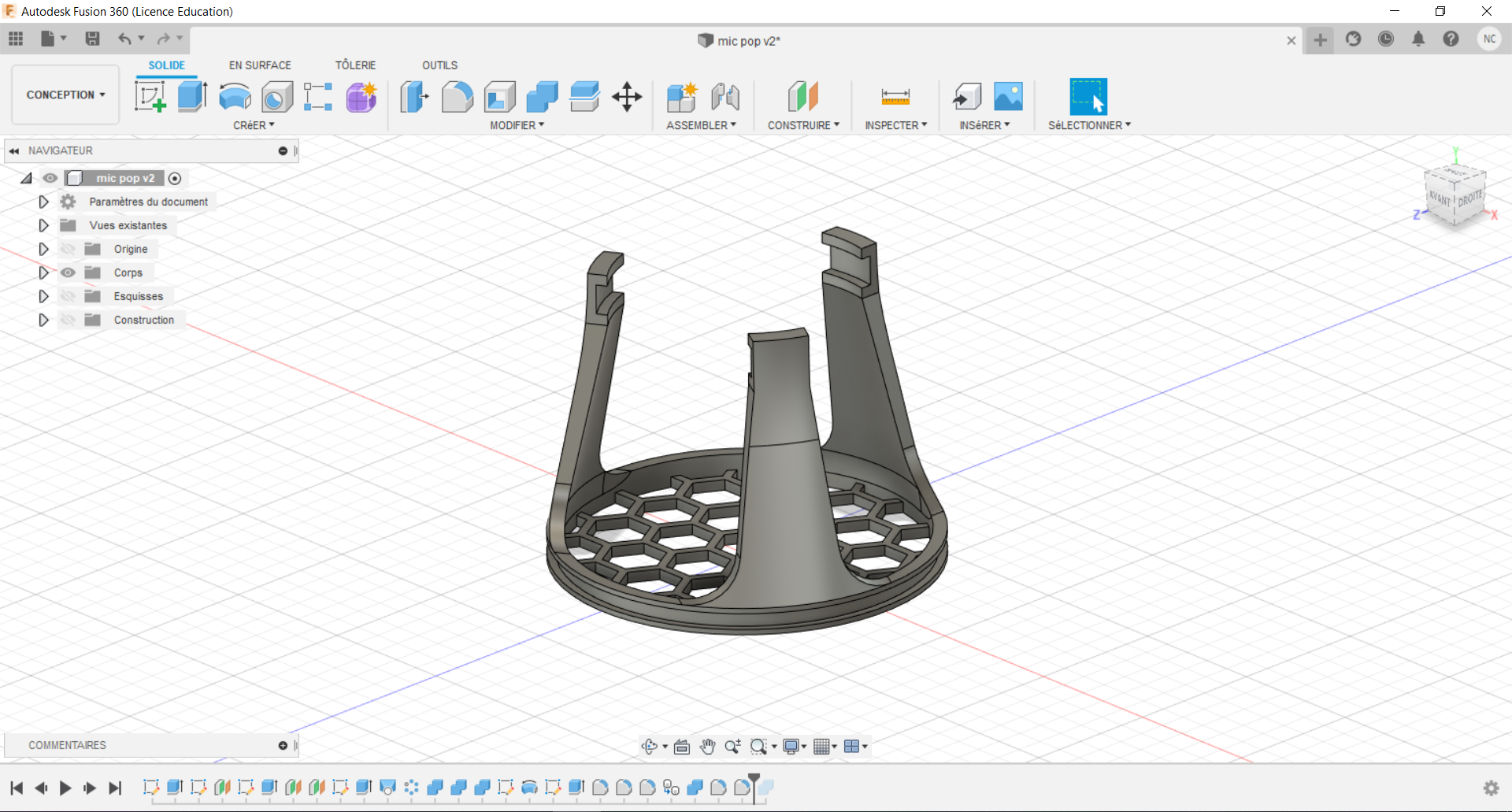Activate the Move/Copy arrows tool
Screen dimensions: 1512x812
(x=627, y=97)
